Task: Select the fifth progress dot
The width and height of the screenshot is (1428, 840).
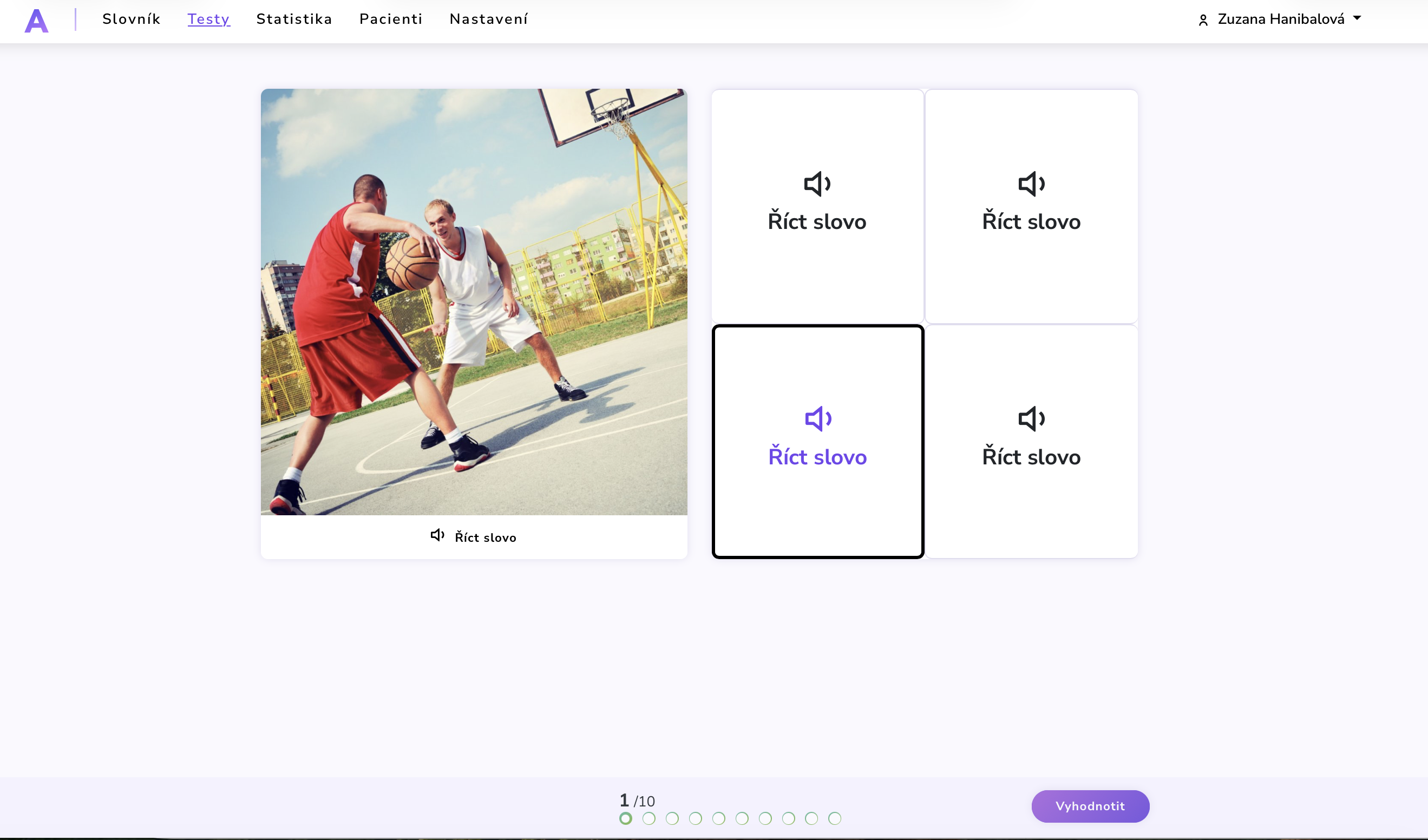Action: tap(718, 818)
